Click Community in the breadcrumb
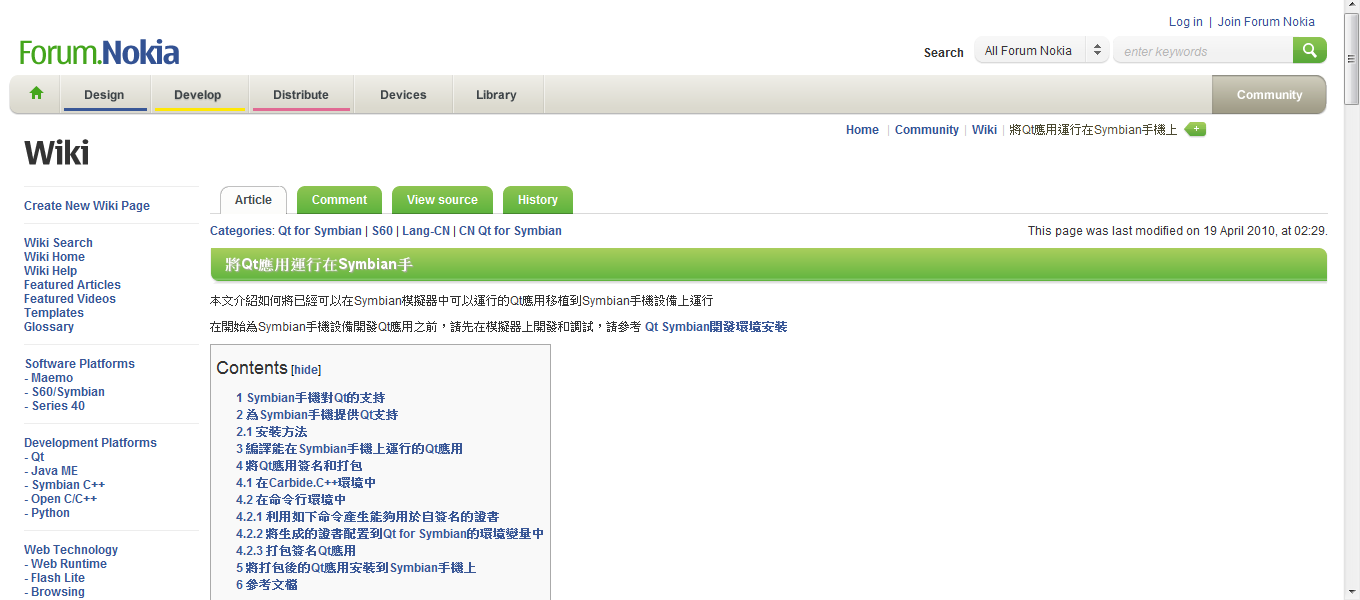The width and height of the screenshot is (1360, 600). [x=927, y=130]
